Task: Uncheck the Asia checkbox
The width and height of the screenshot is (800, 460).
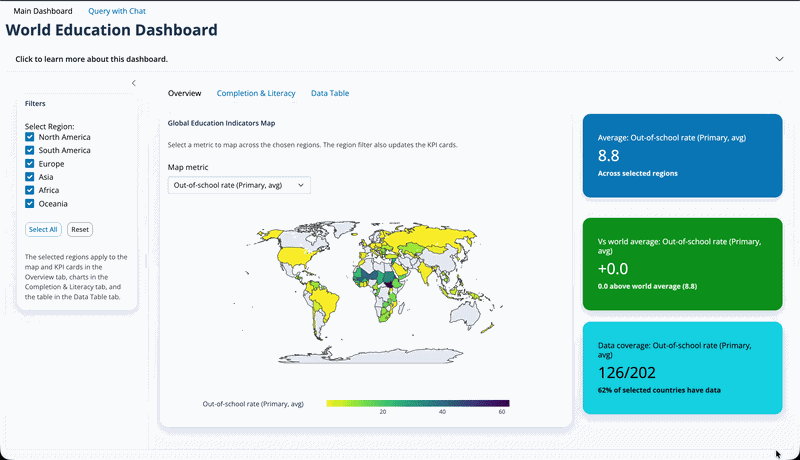Action: pos(31,177)
